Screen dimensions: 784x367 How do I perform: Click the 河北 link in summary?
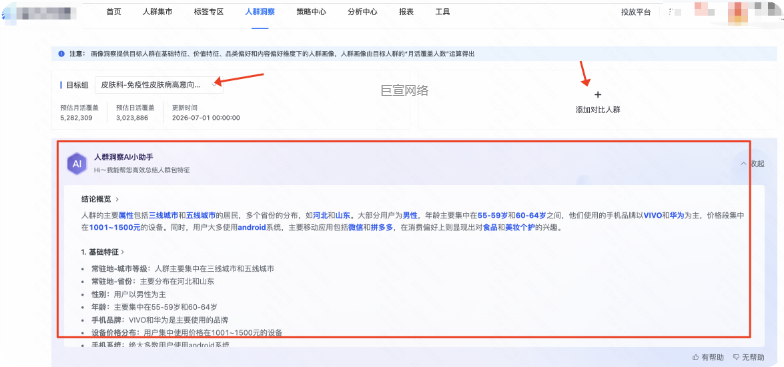tap(320, 216)
